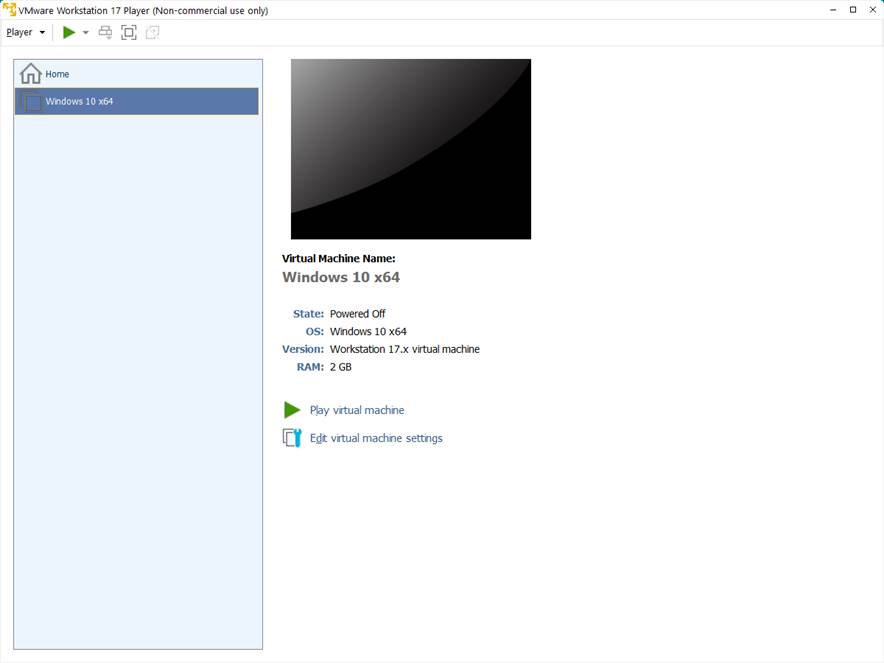Select the Windows 10 x64 library entry

tap(79, 101)
